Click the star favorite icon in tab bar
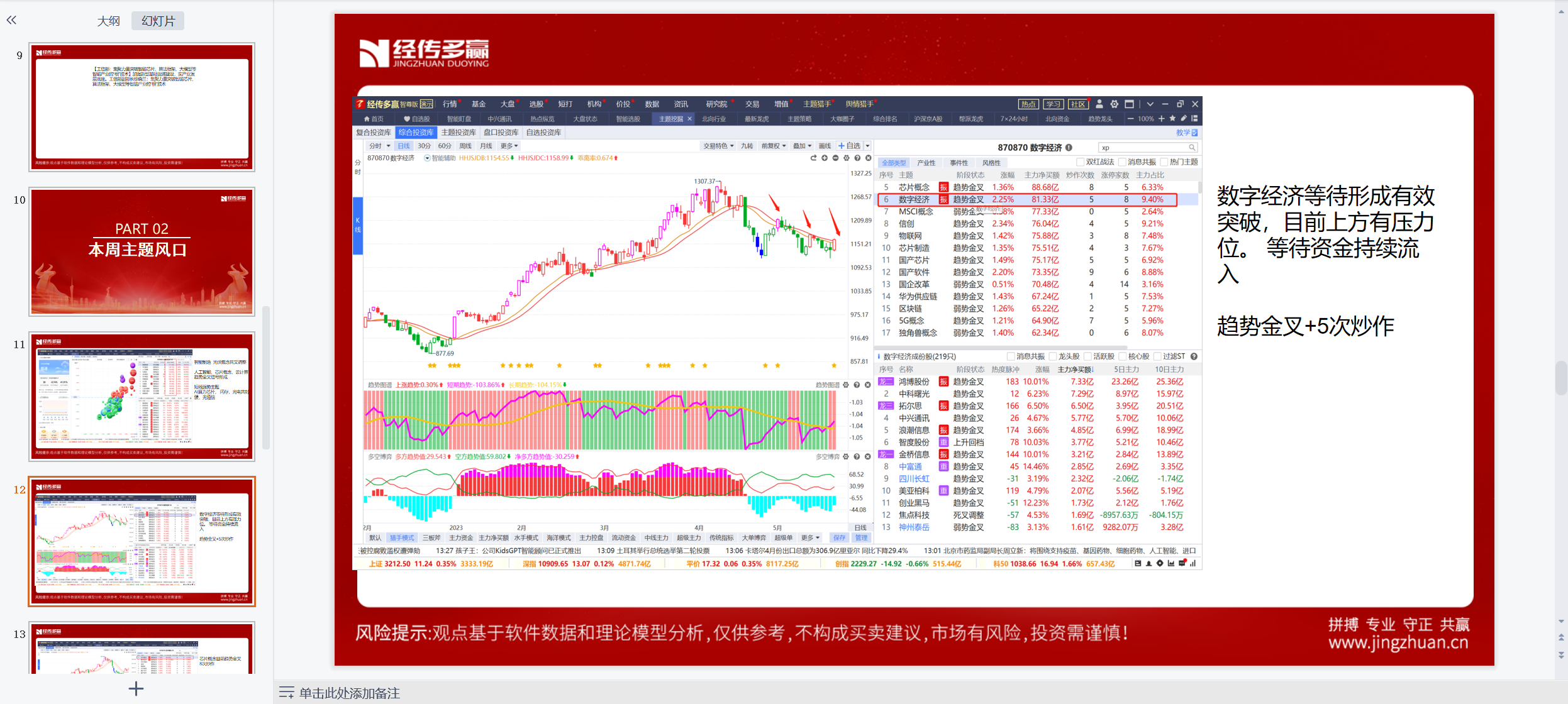This screenshot has width=1568, height=704. (x=1172, y=118)
